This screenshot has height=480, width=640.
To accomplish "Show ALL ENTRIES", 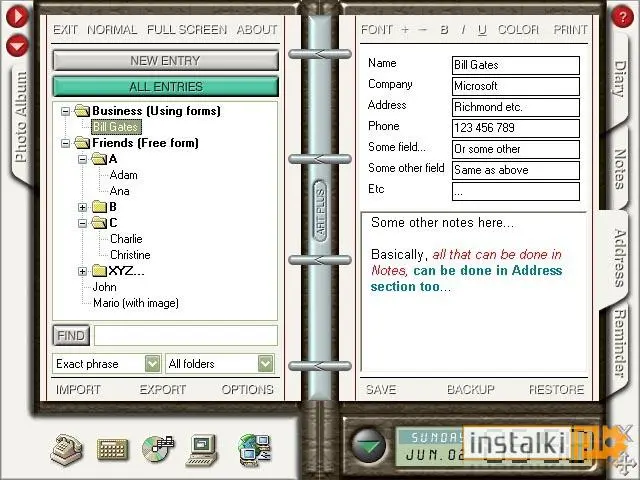I will tap(166, 87).
